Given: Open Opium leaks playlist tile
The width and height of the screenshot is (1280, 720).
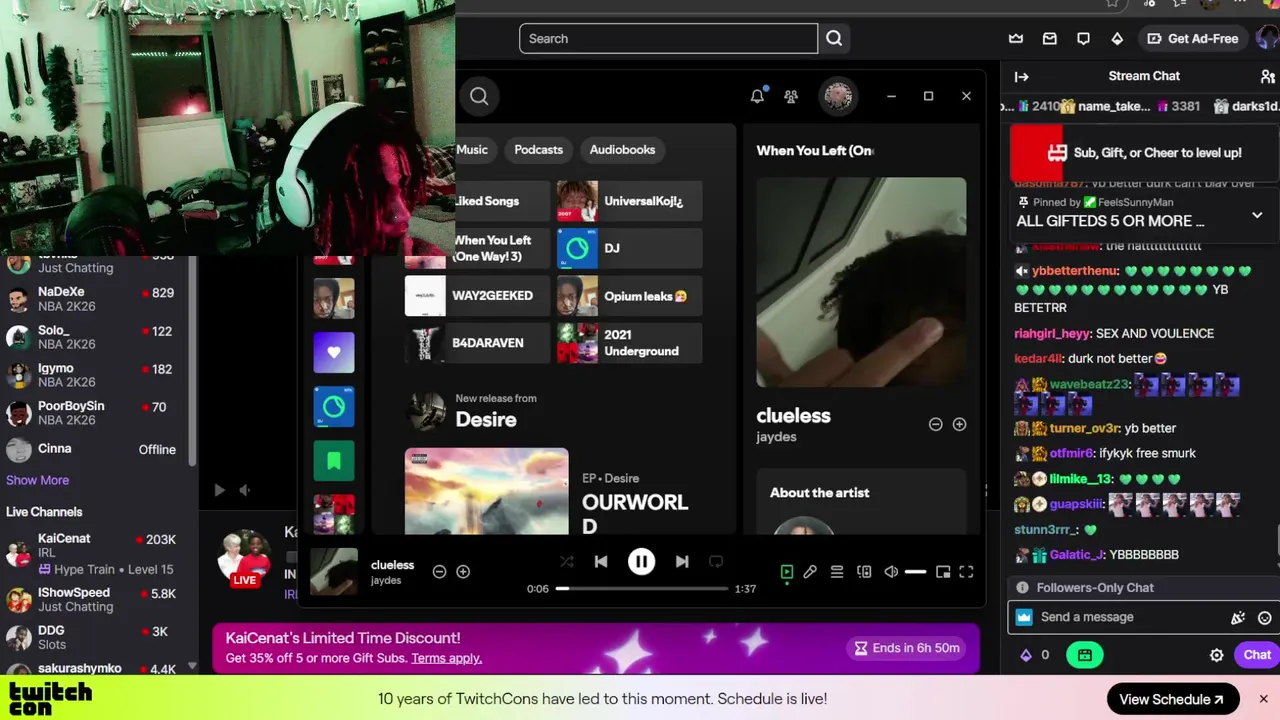Looking at the screenshot, I should point(629,296).
